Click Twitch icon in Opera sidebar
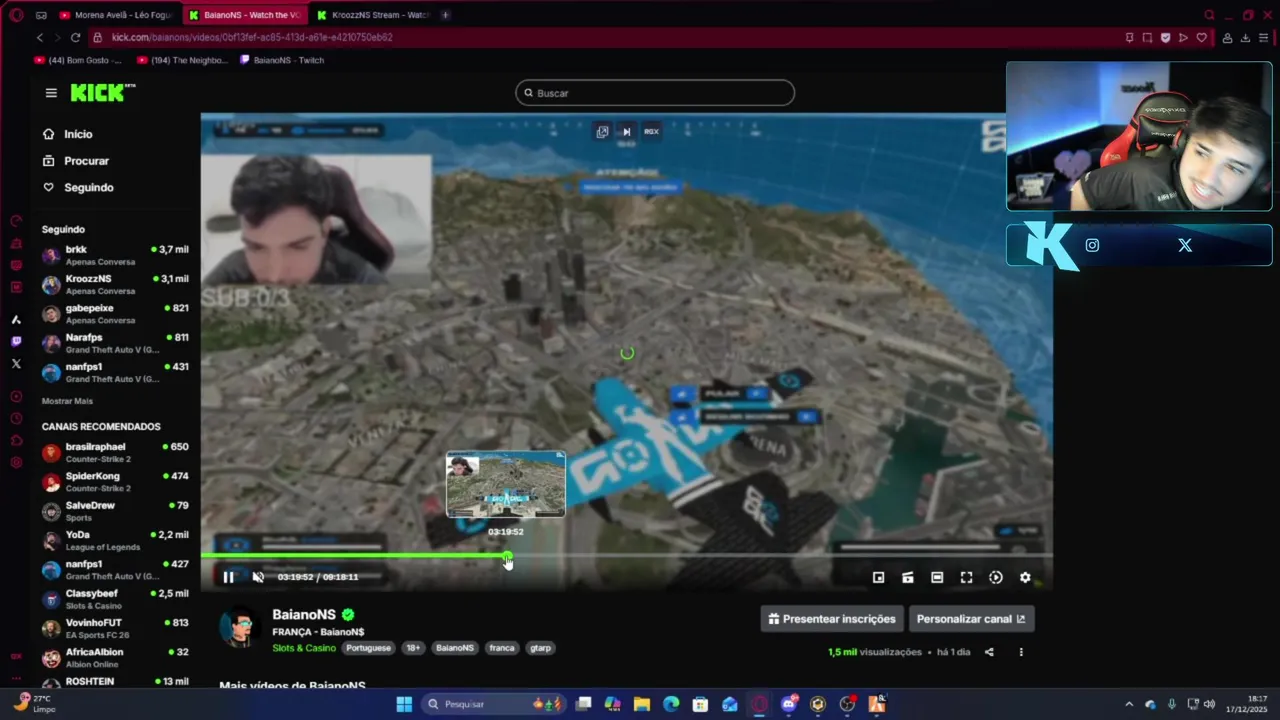This screenshot has width=1280, height=720. pos(16,341)
